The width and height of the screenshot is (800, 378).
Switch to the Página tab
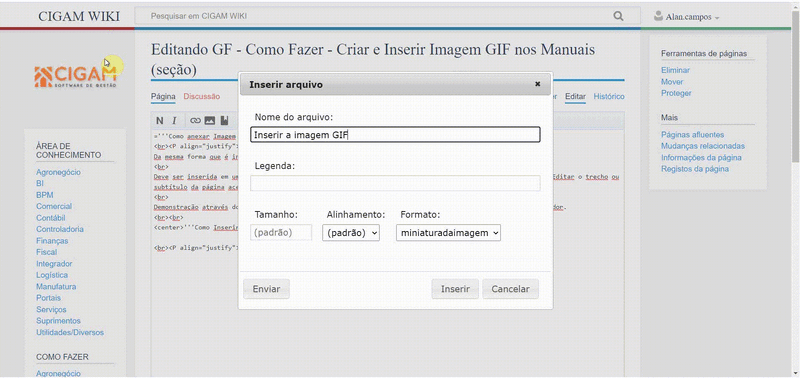[163, 96]
